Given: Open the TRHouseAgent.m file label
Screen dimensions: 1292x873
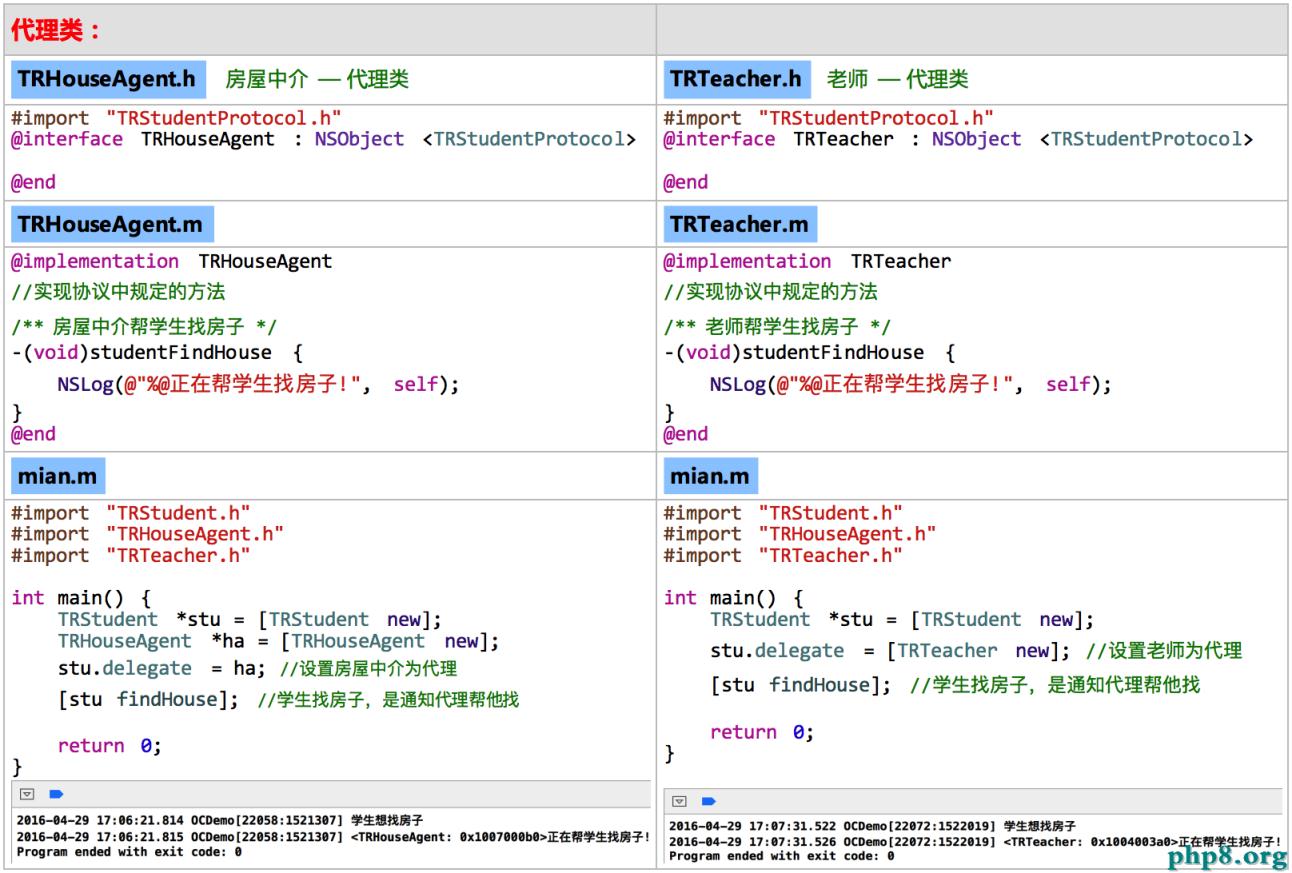Looking at the screenshot, I should [x=110, y=225].
